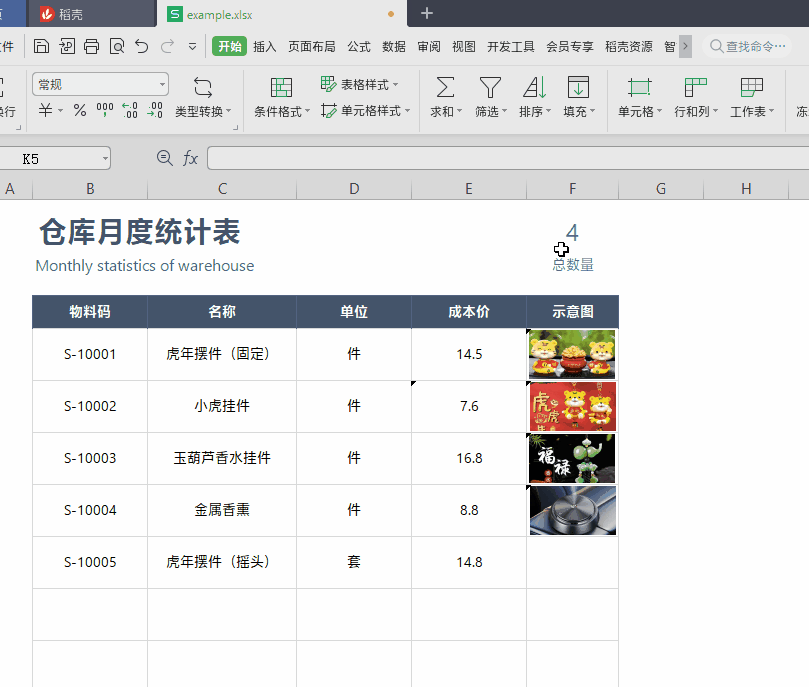Image resolution: width=809 pixels, height=687 pixels.
Task: Click the zoom magnifier beside fx
Action: (165, 158)
